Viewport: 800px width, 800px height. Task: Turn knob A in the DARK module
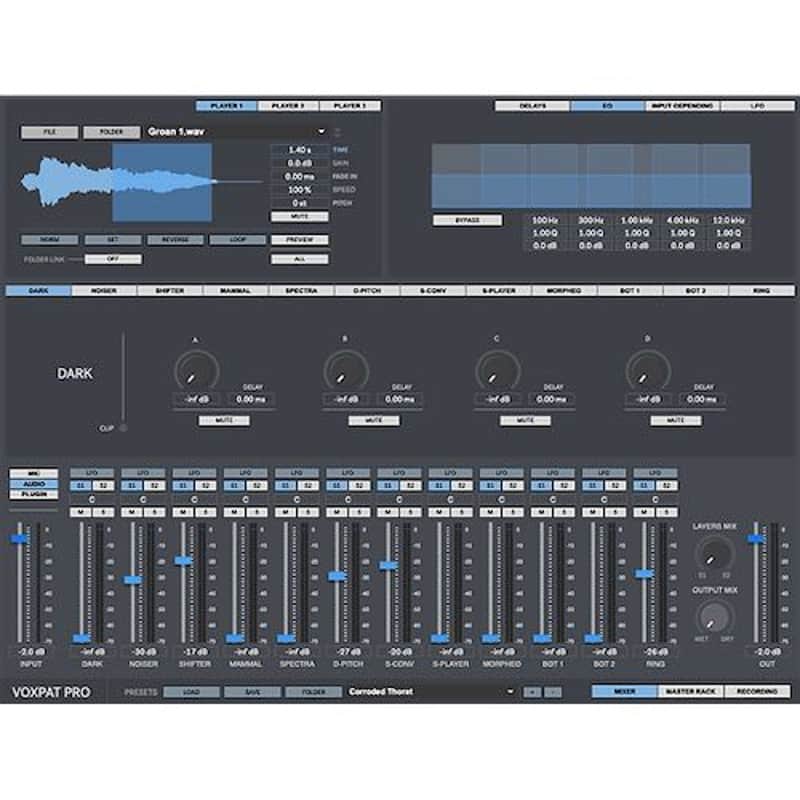point(195,370)
